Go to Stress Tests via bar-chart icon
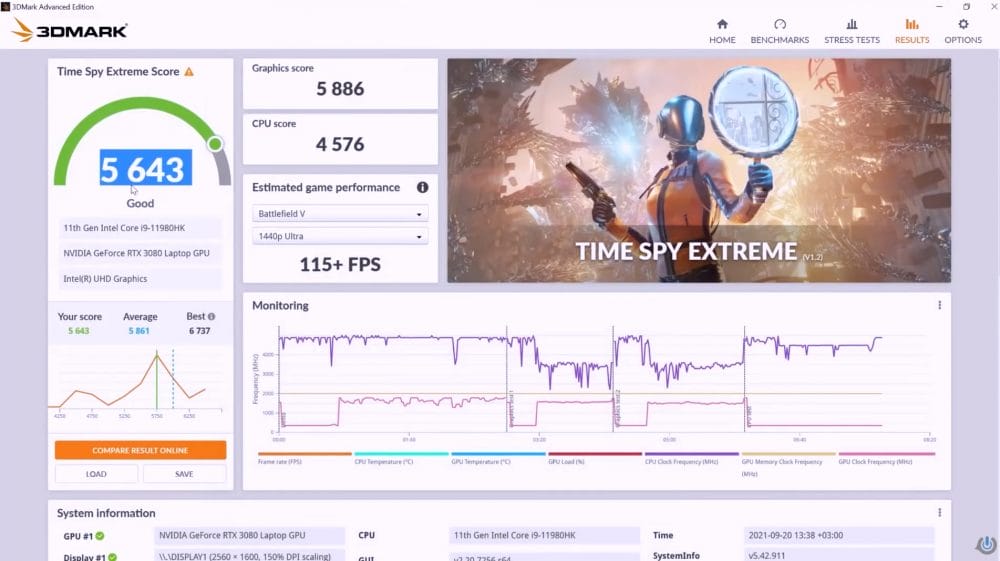1000x561 pixels. tap(851, 25)
